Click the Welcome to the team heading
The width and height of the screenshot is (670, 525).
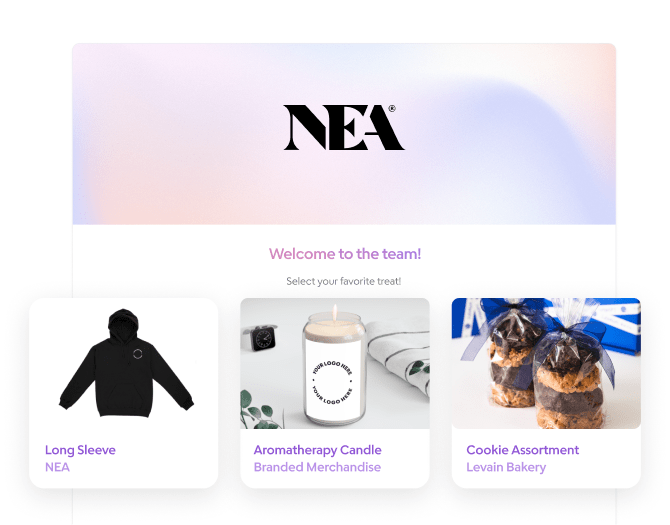pos(345,254)
